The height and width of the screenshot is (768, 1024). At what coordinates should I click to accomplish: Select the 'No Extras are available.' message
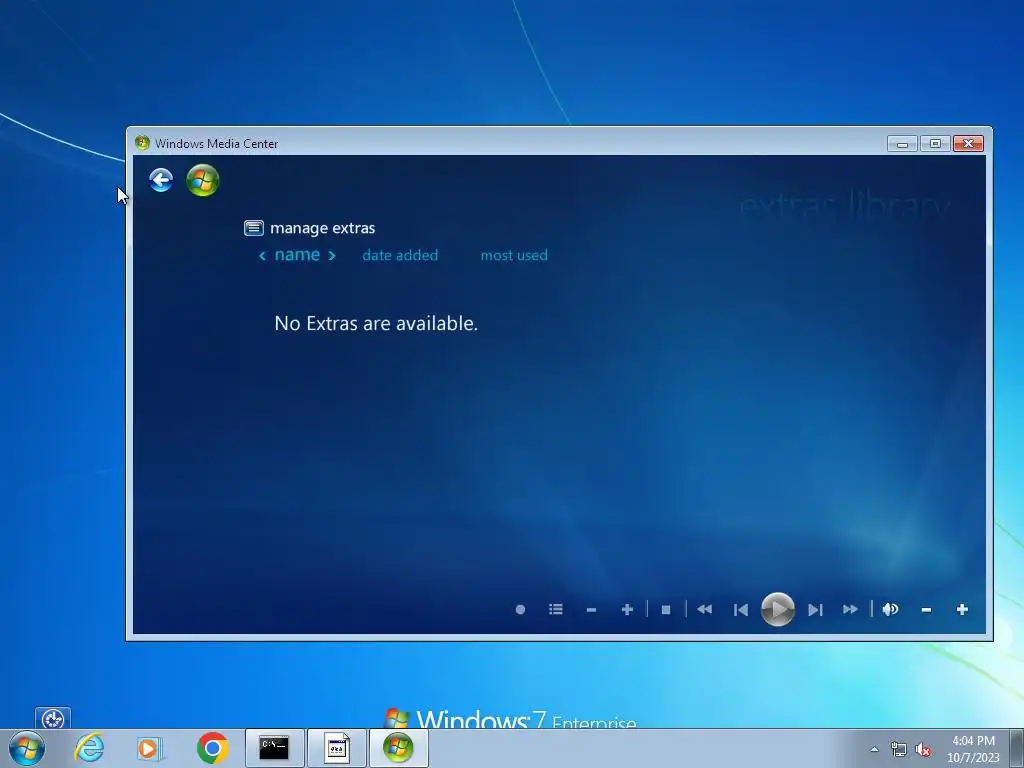tap(376, 323)
